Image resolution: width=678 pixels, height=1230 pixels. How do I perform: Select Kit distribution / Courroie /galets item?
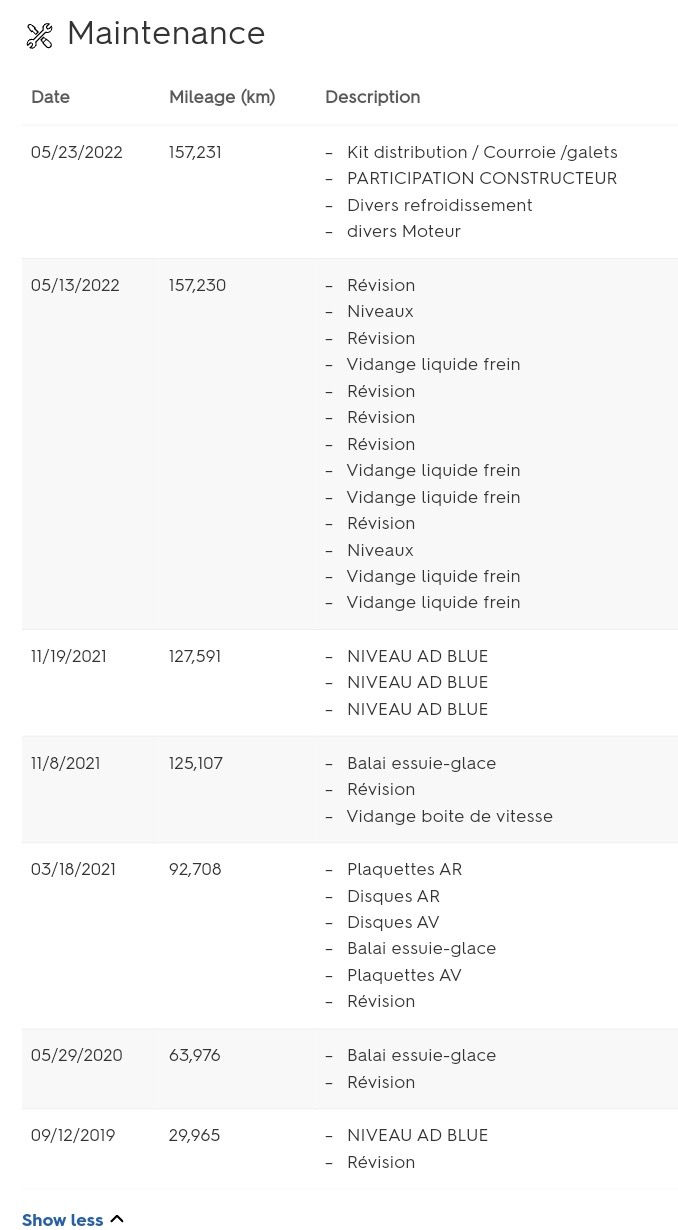[482, 152]
